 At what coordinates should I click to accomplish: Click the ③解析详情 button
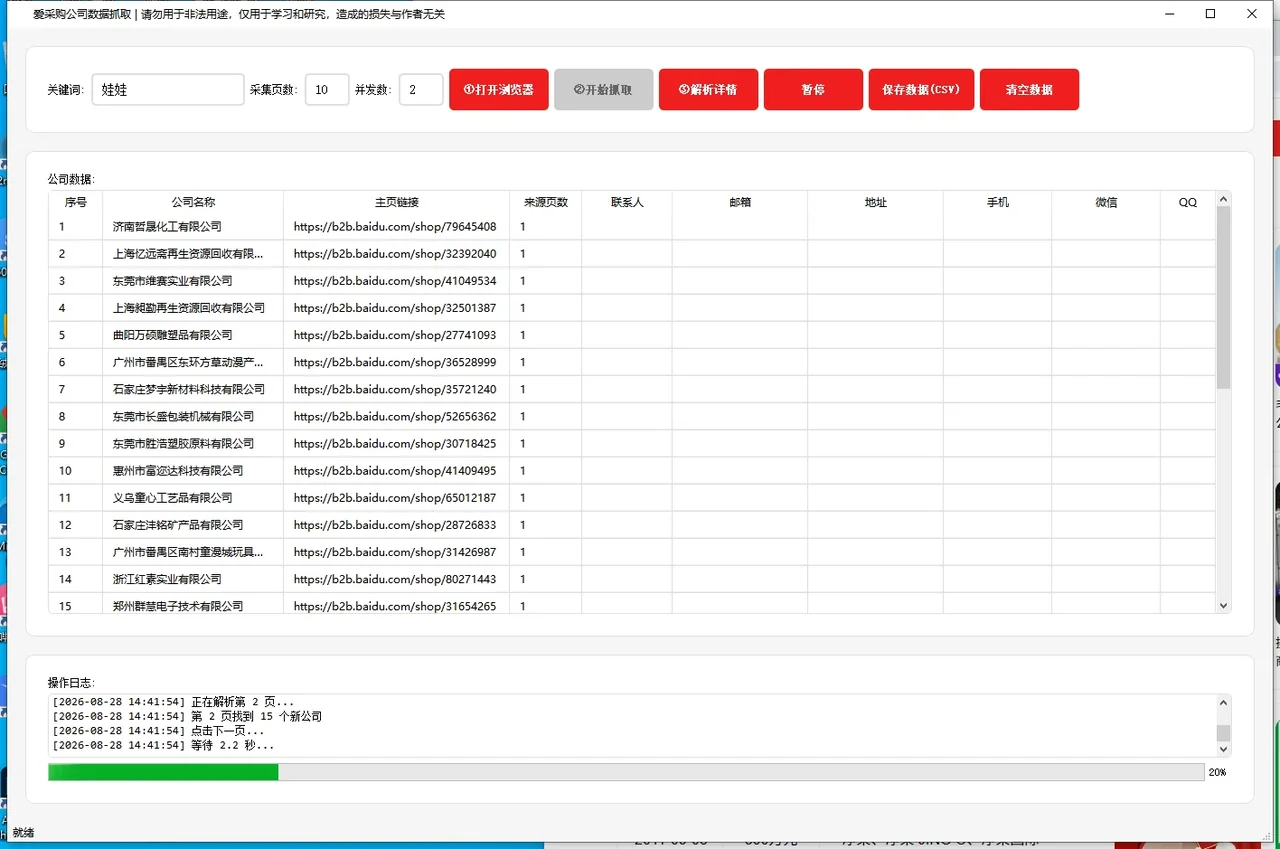click(708, 89)
